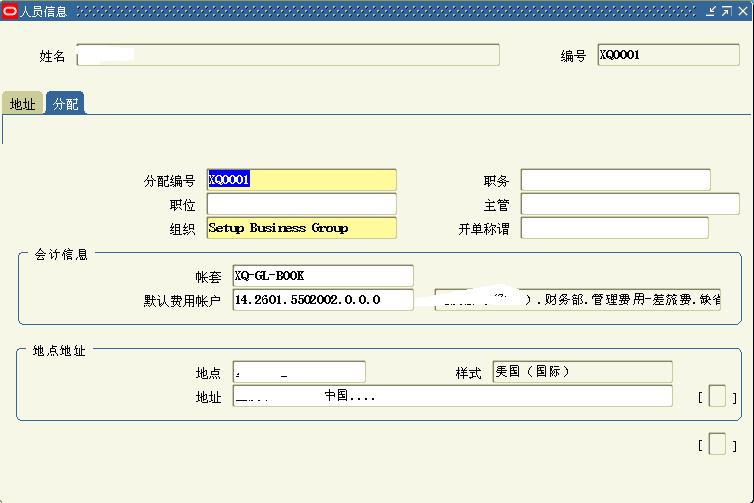The width and height of the screenshot is (754, 503).
Task: Switch to the 地址 tab
Action: click(x=23, y=104)
